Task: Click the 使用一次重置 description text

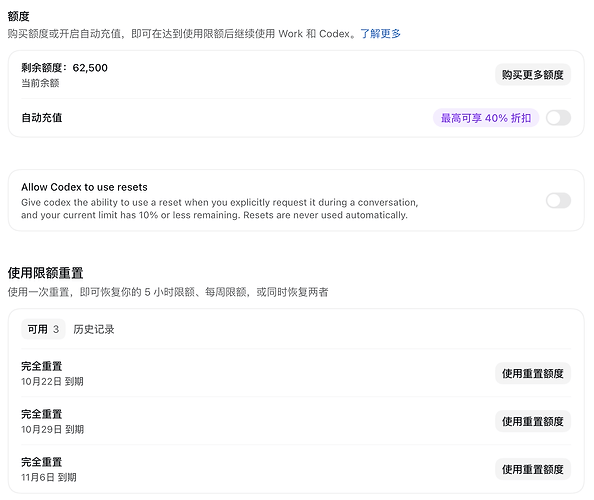Action: (x=168, y=292)
